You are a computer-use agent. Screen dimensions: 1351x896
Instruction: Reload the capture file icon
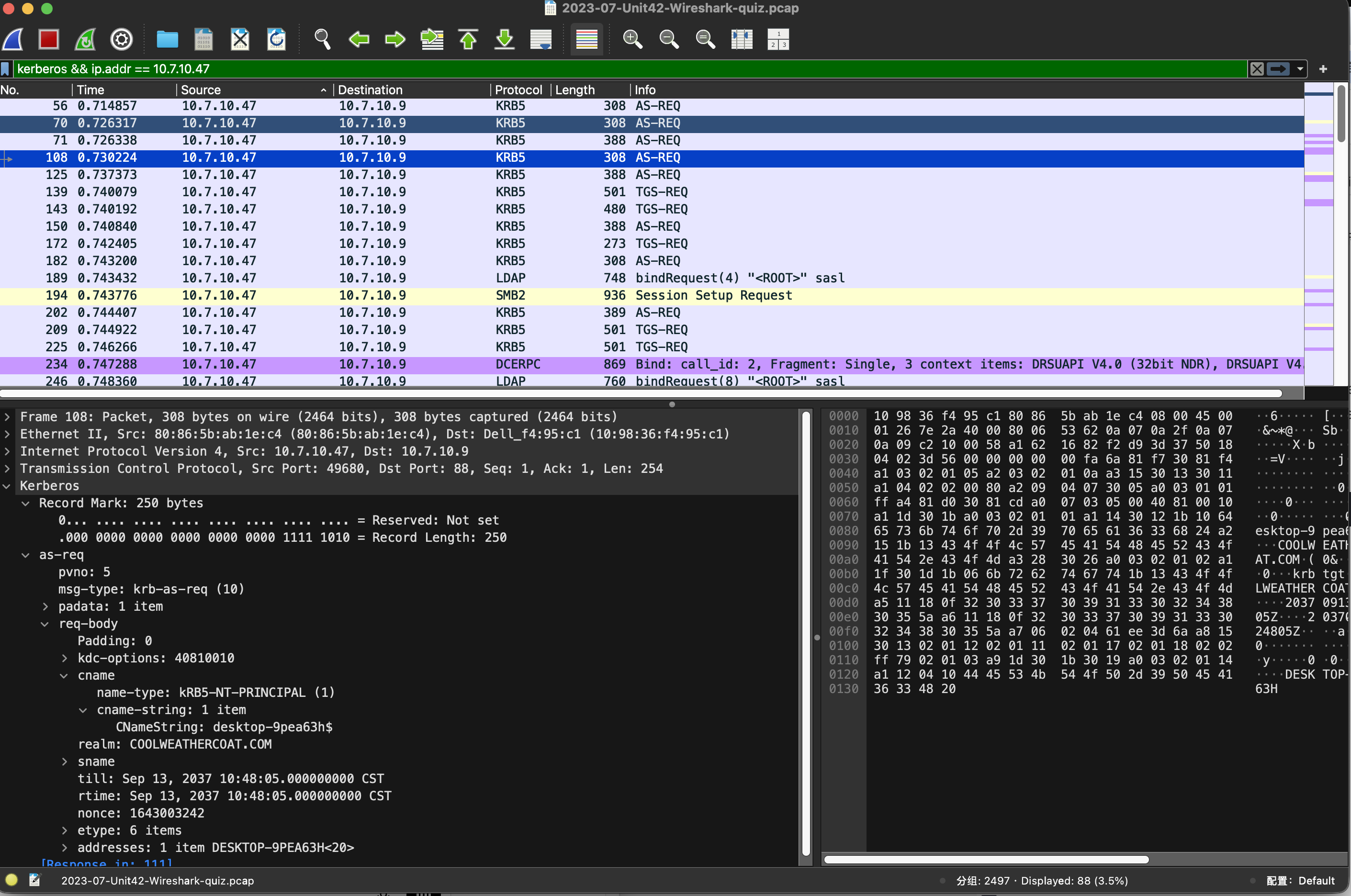[x=277, y=39]
